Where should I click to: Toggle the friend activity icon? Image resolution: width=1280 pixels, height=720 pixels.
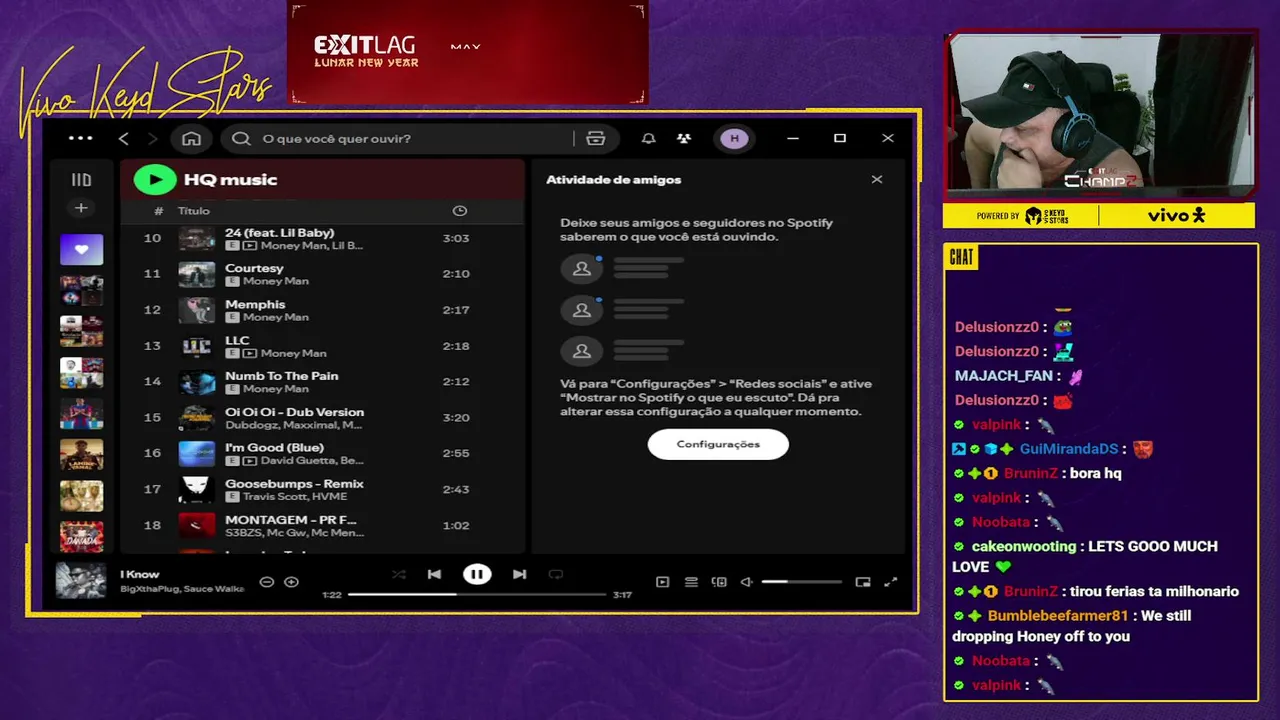point(684,138)
